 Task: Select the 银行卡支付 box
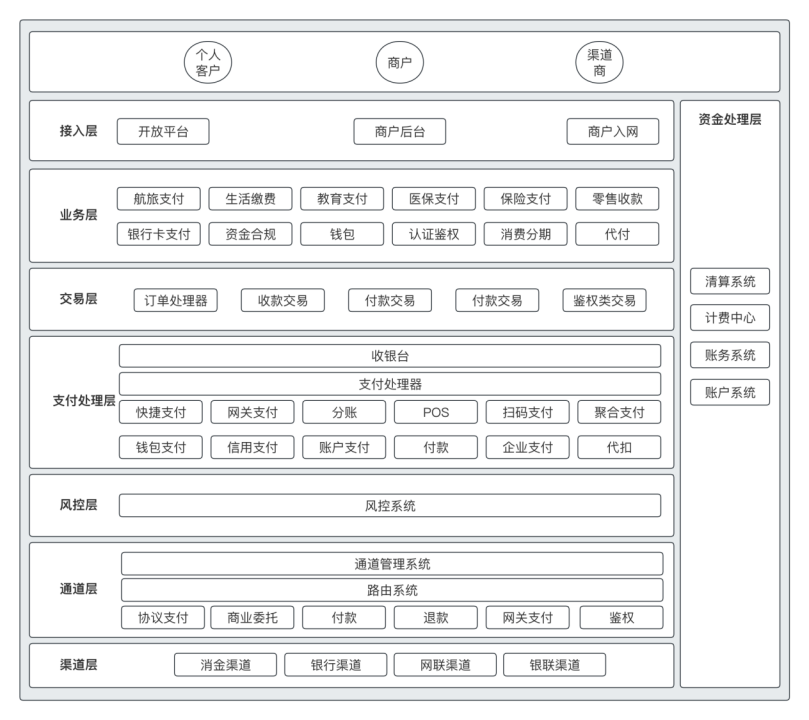click(x=158, y=234)
